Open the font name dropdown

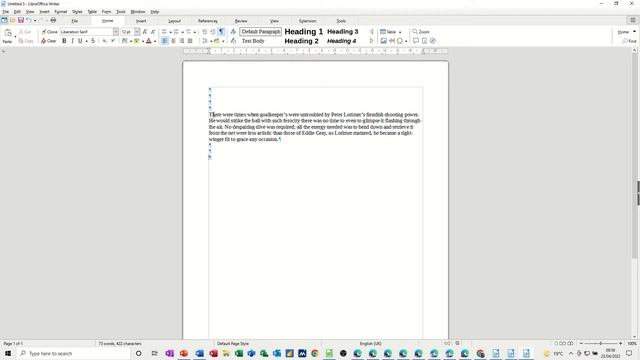coord(116,31)
